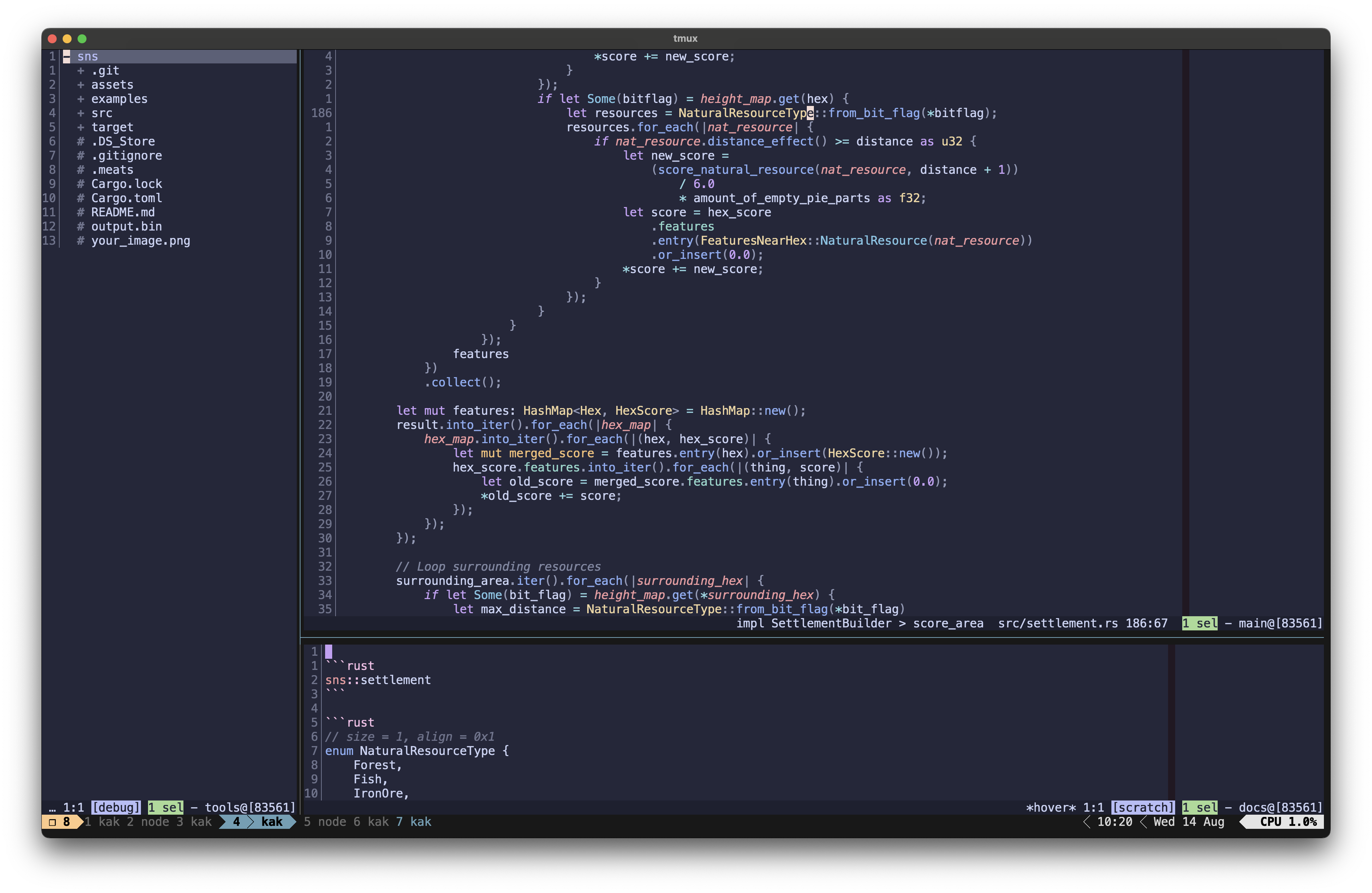Switch to tmux window 2 node

[148, 821]
